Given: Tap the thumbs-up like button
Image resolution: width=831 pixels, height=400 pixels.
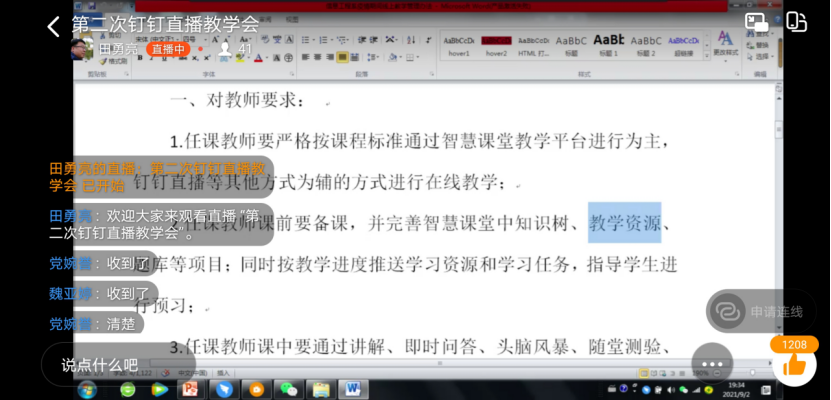Looking at the screenshot, I should coord(794,365).
